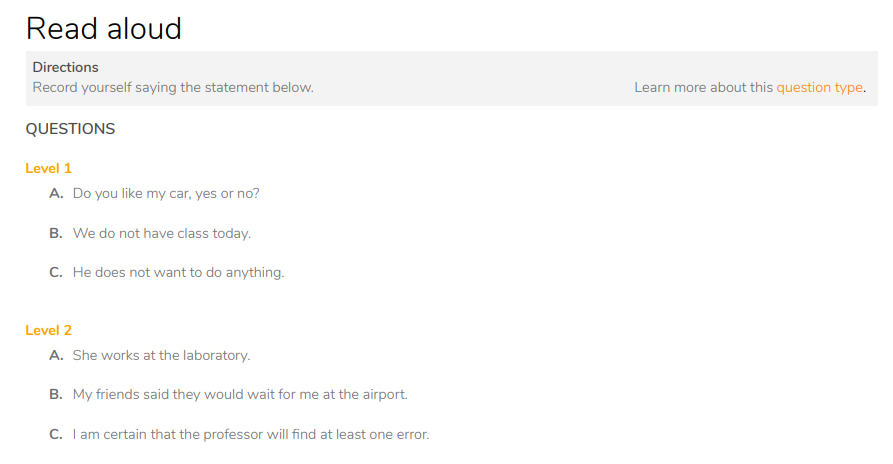This screenshot has height=464, width=893.
Task: Click the "QUESTIONS" section heading
Action: pos(70,129)
